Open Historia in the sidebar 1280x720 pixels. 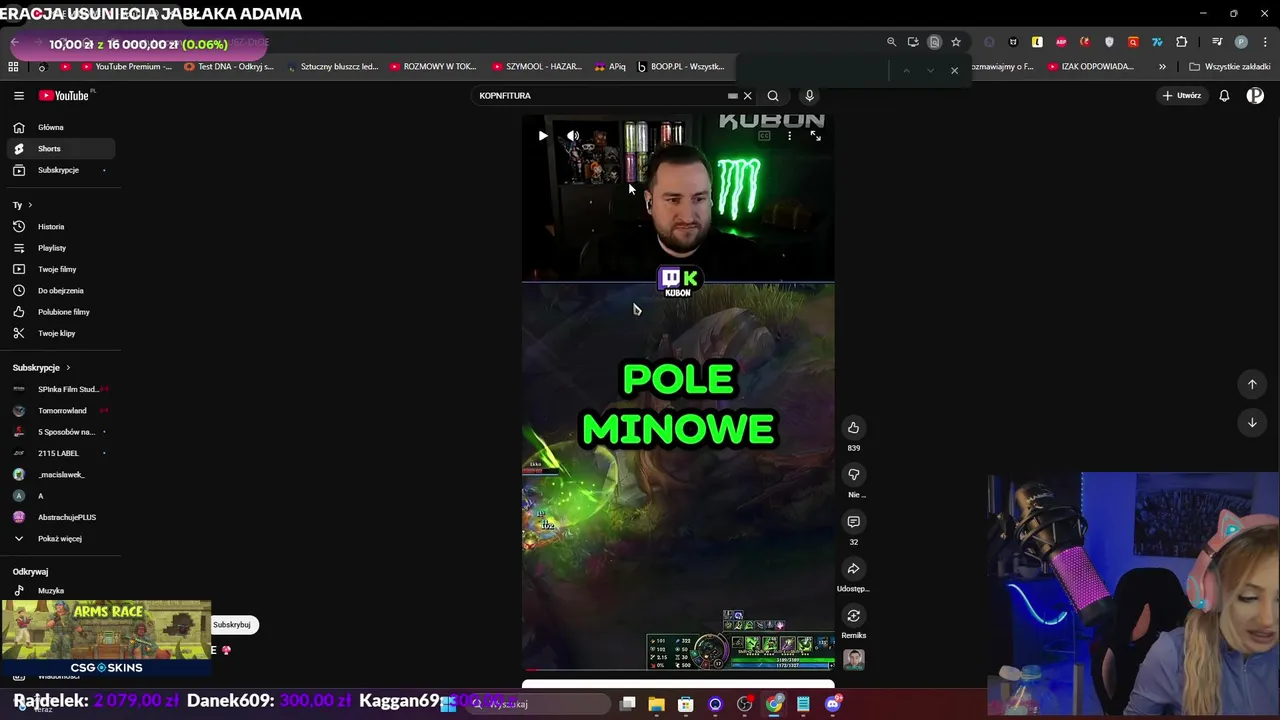[61, 227]
